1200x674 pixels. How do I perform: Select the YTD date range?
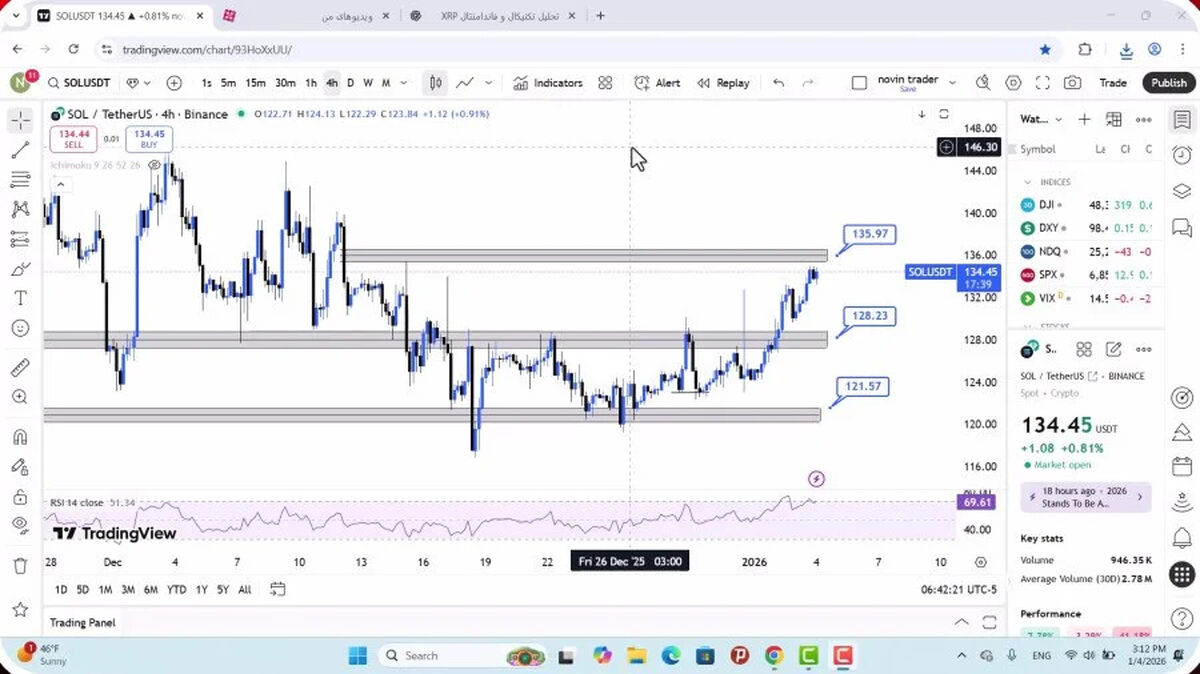(177, 589)
